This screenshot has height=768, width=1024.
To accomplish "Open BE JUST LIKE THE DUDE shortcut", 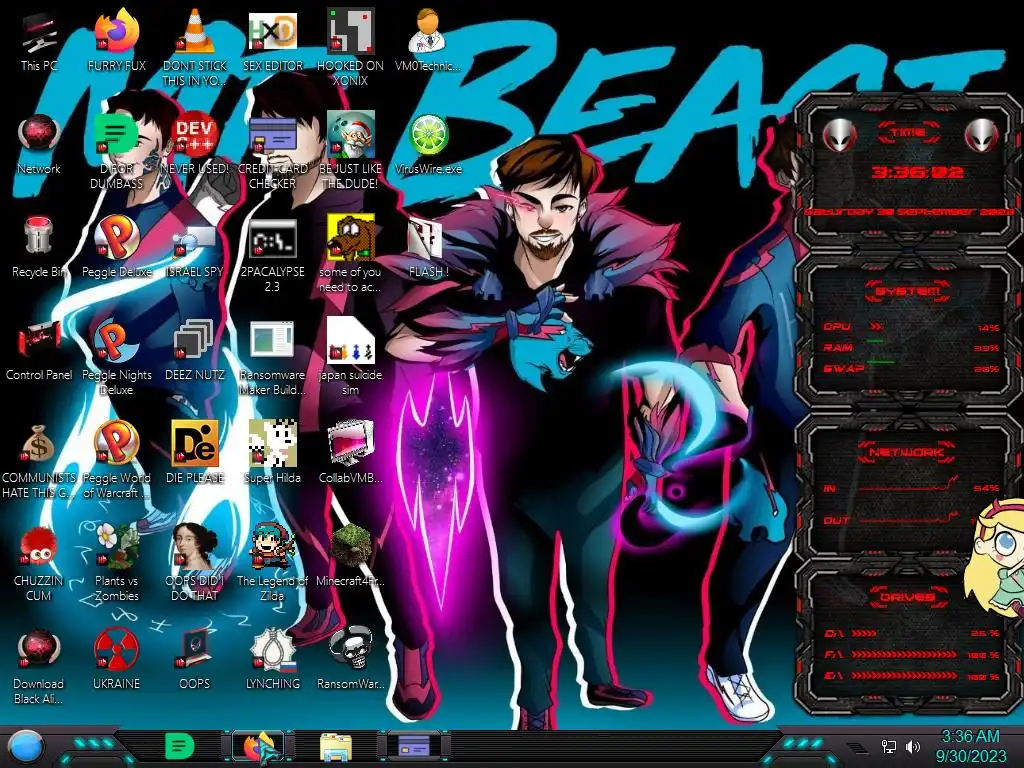I will pyautogui.click(x=351, y=151).
